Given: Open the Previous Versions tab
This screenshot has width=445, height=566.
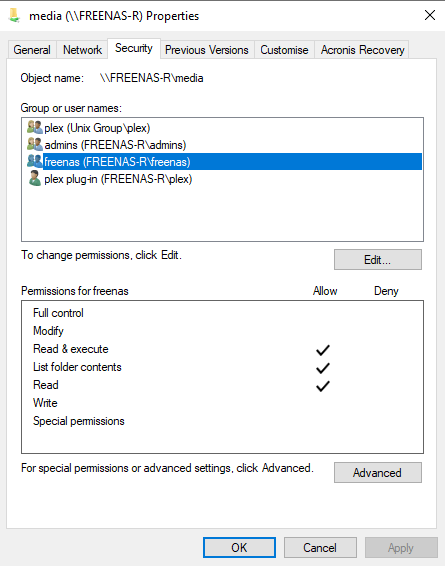Looking at the screenshot, I should click(207, 50).
